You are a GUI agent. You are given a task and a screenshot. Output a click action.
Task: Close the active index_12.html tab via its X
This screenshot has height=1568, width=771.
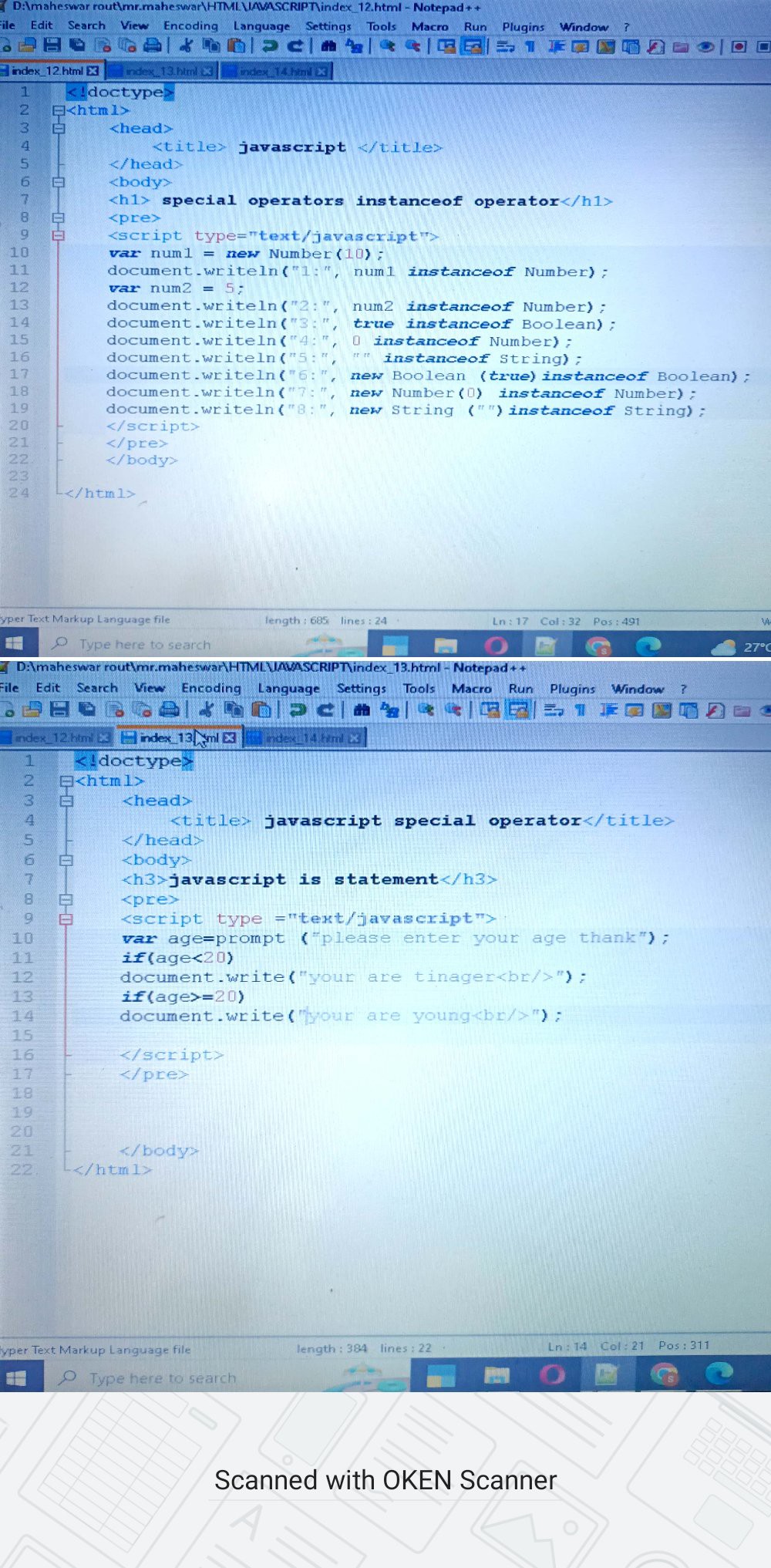pyautogui.click(x=93, y=71)
